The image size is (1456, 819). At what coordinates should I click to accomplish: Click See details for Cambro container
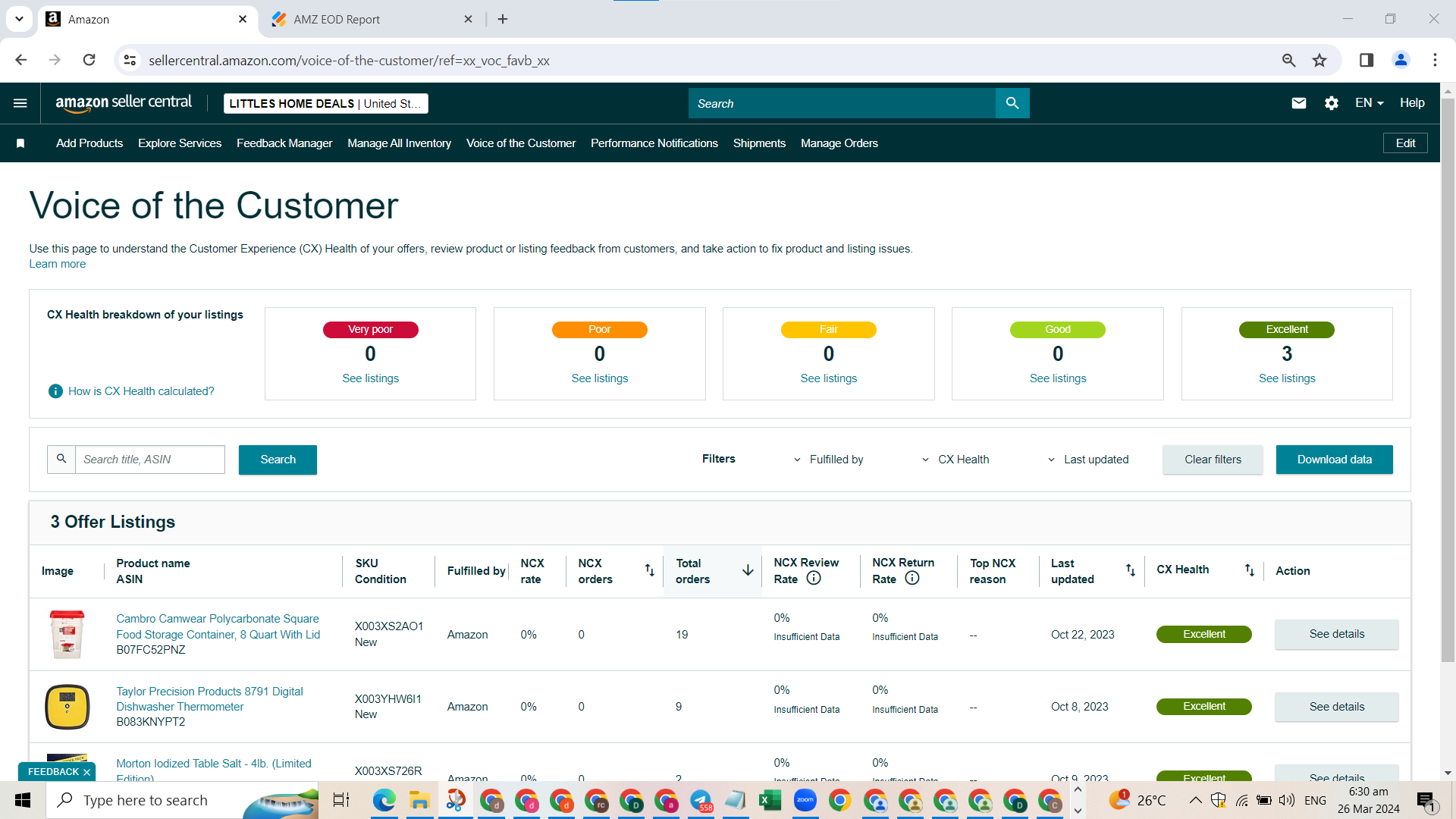tap(1336, 634)
